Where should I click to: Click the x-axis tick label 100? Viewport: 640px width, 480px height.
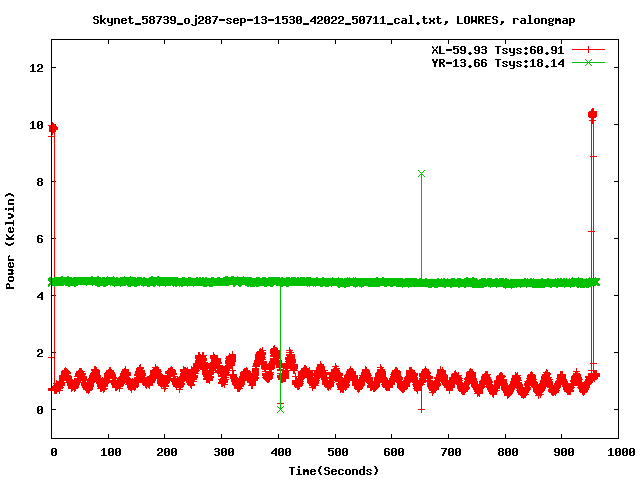pos(111,452)
